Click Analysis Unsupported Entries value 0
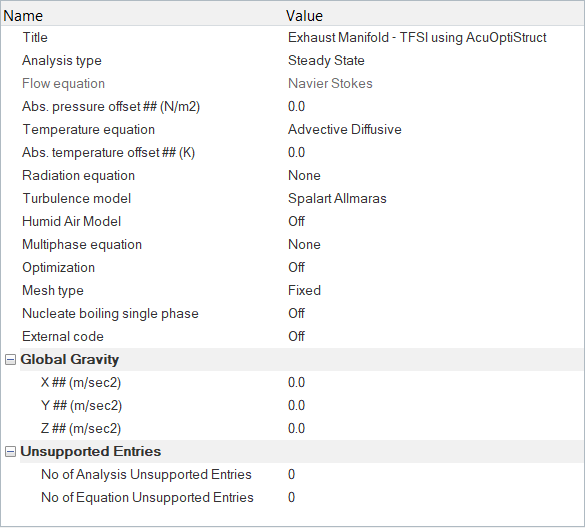Screen dimensions: 585x528 [291, 475]
